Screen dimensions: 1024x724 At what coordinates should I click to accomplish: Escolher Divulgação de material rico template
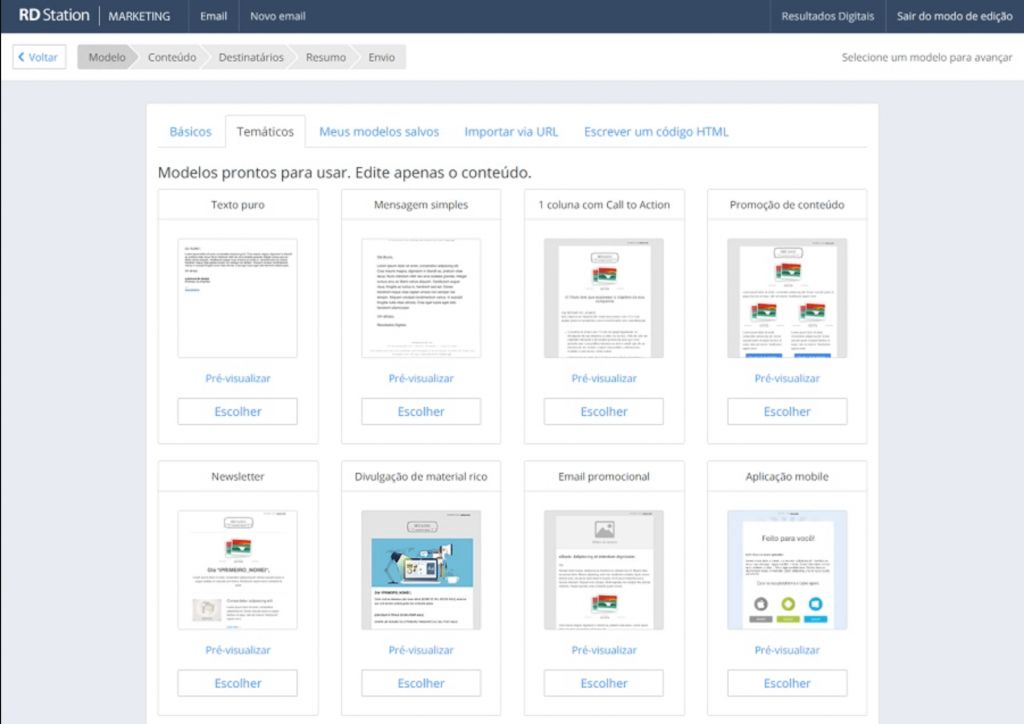421,683
